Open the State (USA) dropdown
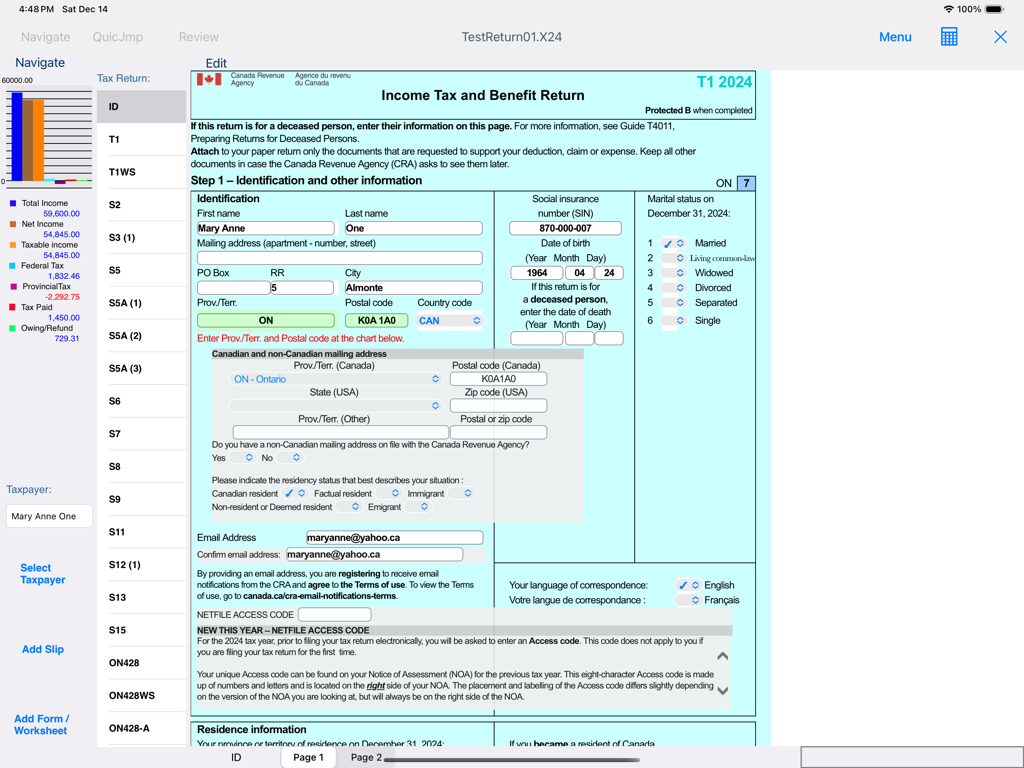This screenshot has width=1024, height=768. tap(434, 405)
